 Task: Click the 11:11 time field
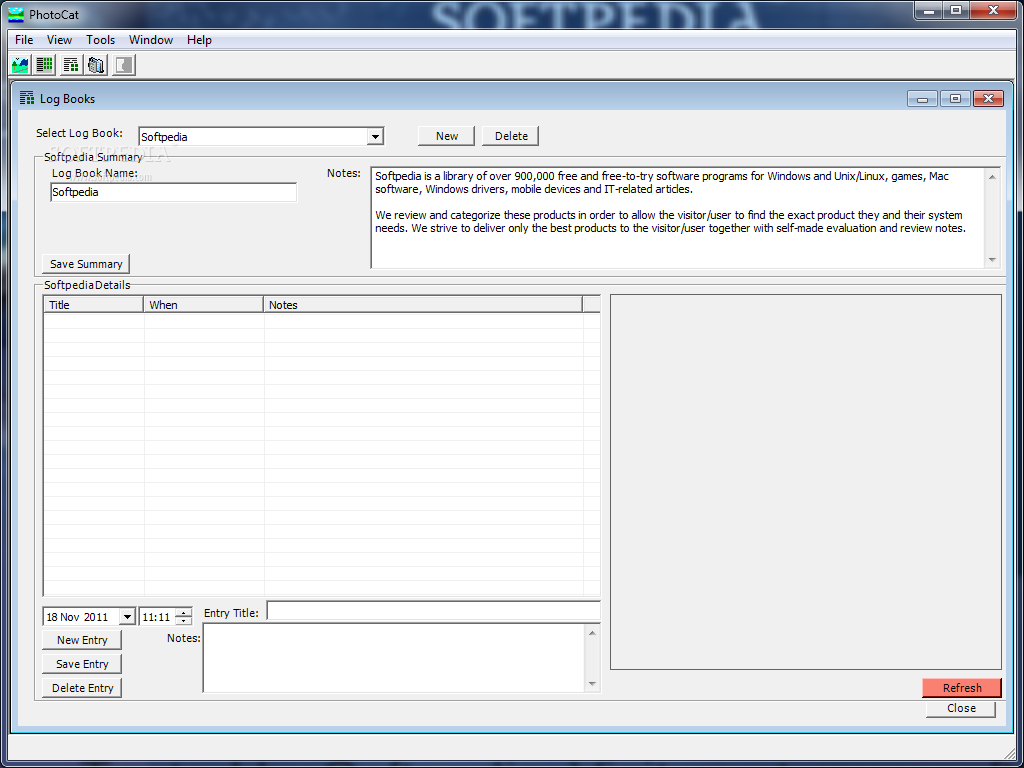point(157,616)
